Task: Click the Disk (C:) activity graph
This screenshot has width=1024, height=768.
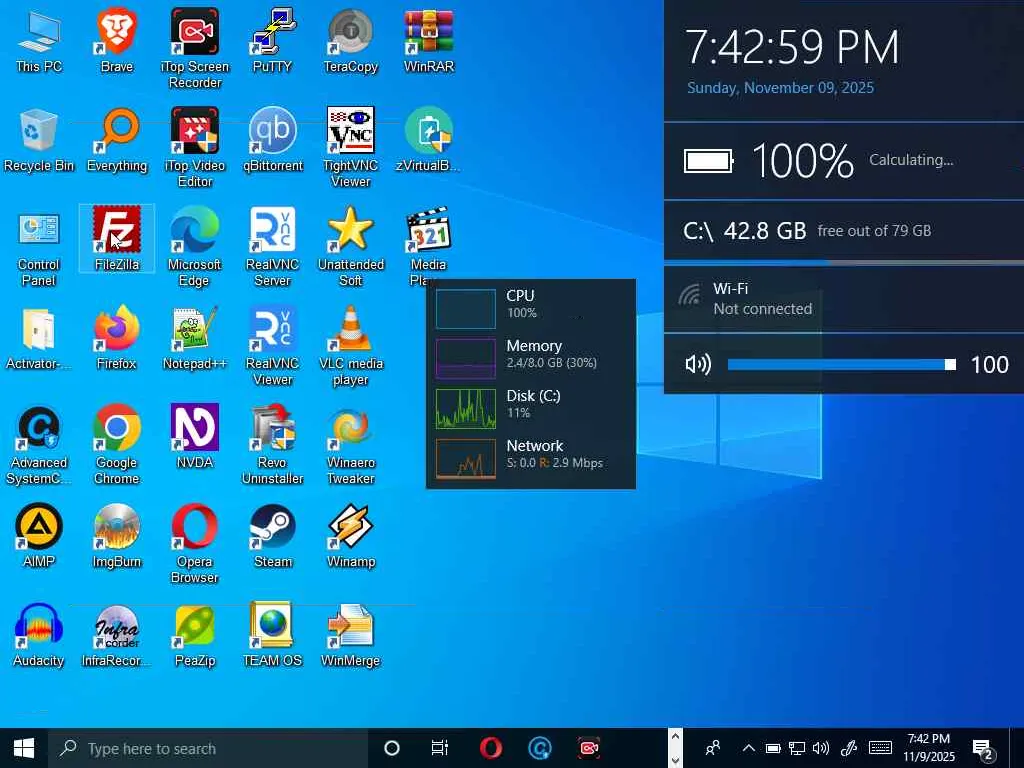Action: click(x=466, y=409)
